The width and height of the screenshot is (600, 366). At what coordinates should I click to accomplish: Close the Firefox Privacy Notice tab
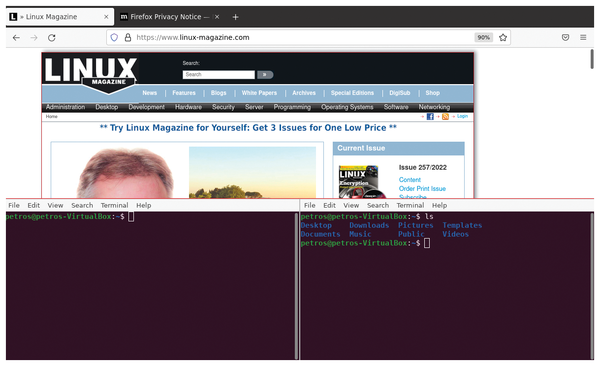pyautogui.click(x=217, y=17)
